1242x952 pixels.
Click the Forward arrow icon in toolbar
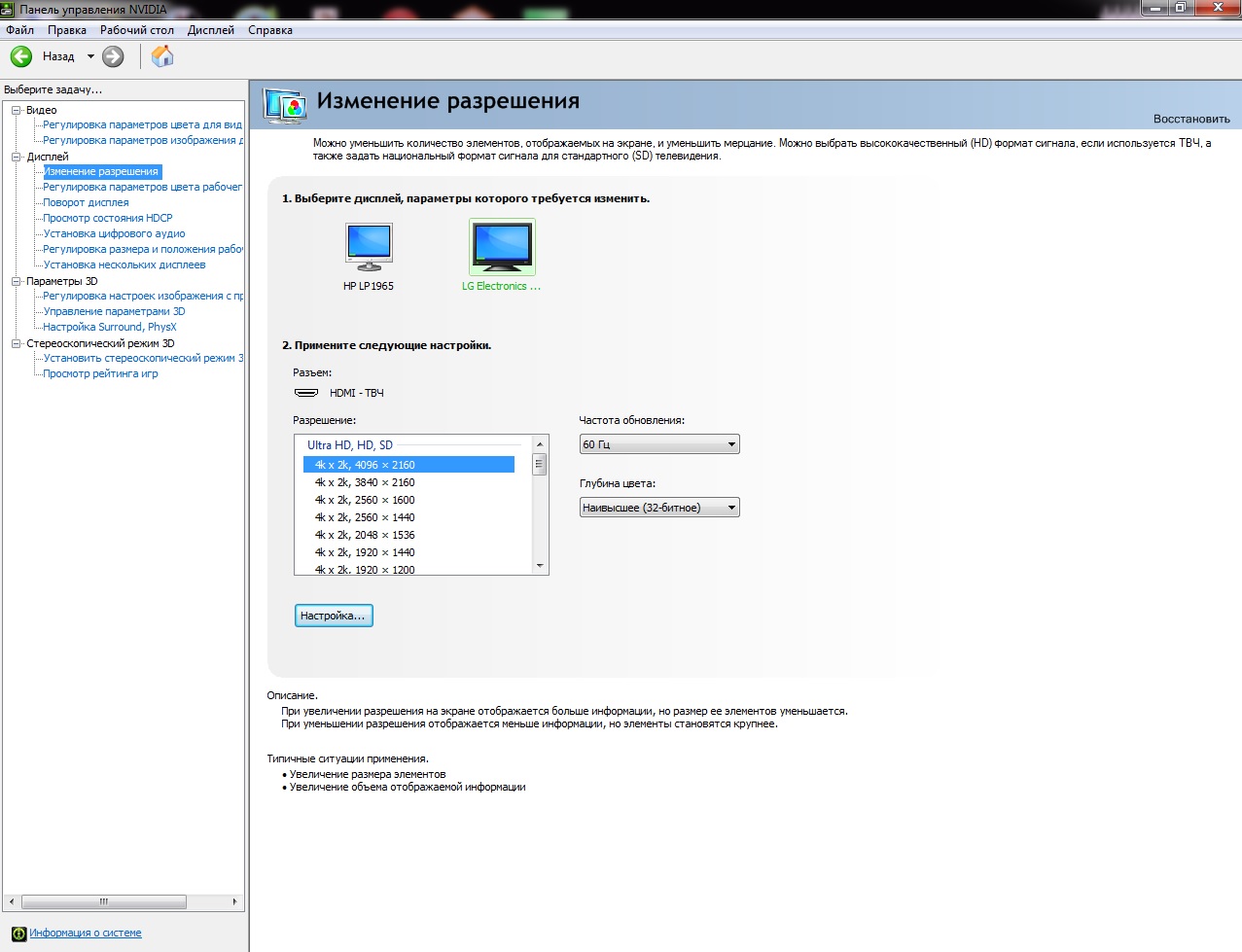114,56
